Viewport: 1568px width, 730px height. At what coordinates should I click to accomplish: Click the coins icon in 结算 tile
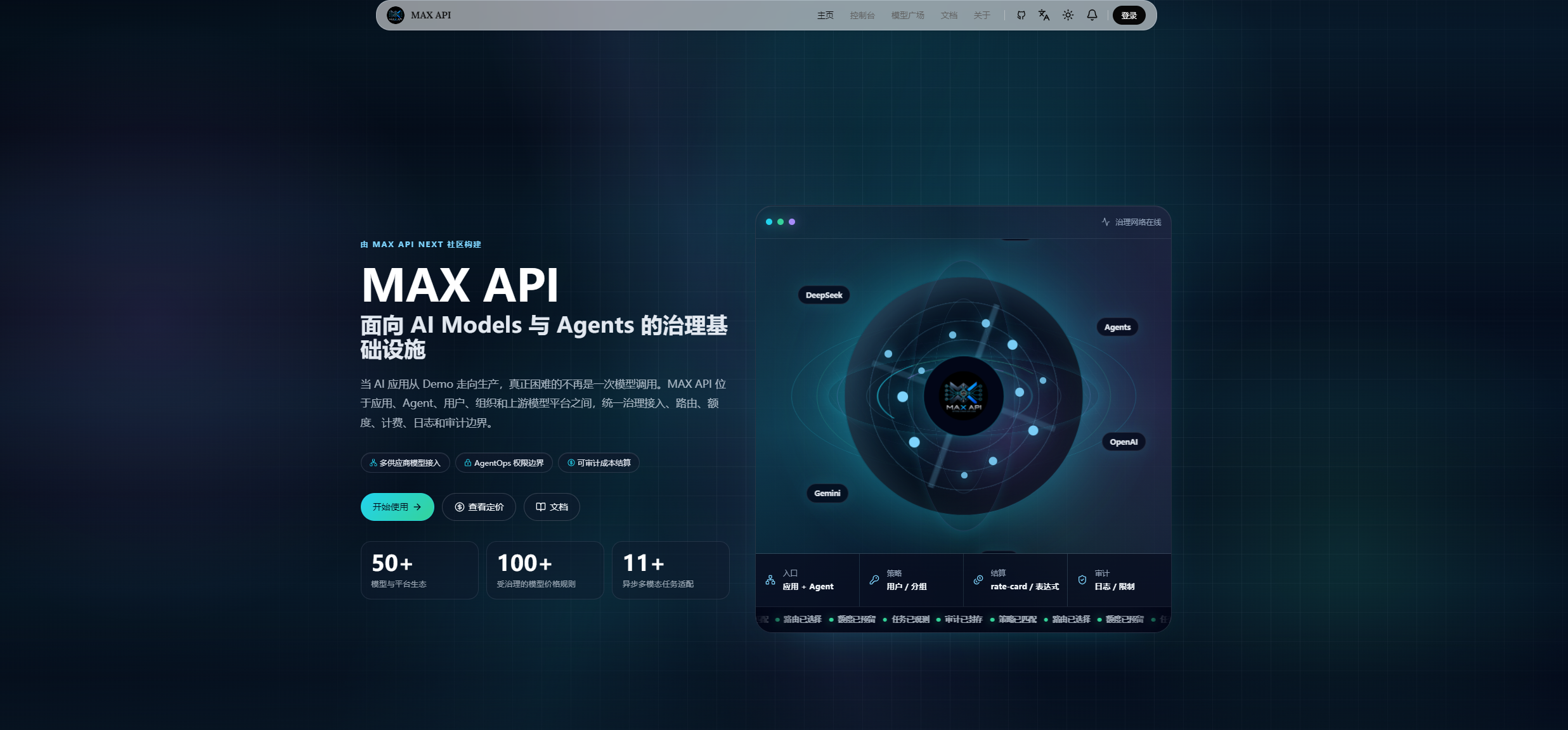click(x=978, y=580)
